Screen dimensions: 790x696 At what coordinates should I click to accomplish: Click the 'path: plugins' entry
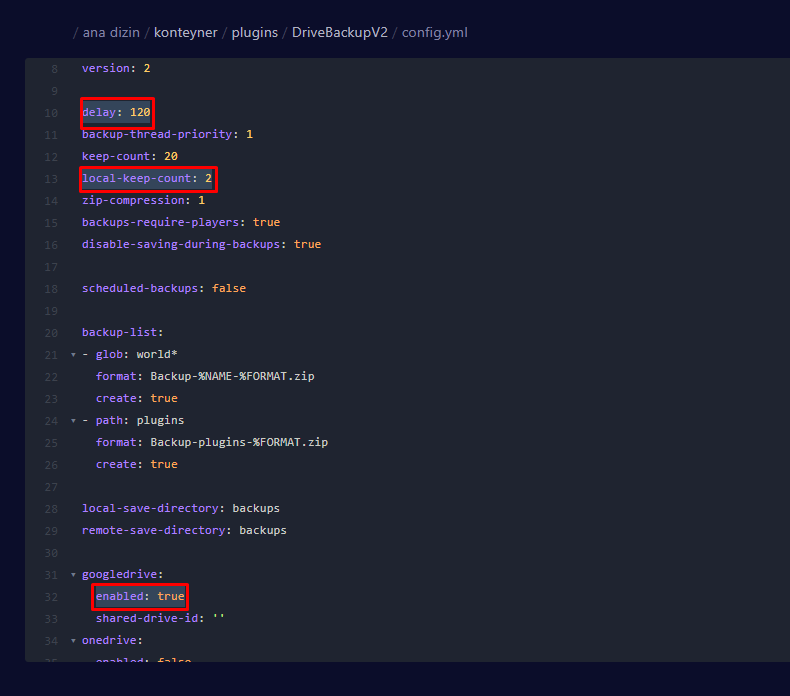point(140,420)
